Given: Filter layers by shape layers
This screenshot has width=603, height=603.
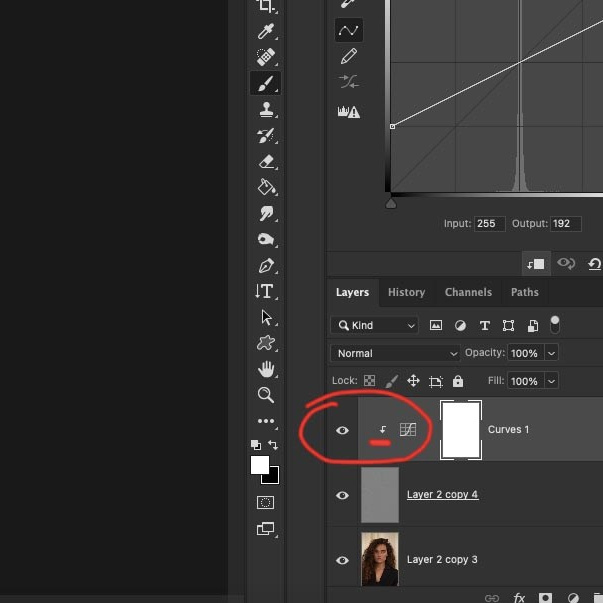Looking at the screenshot, I should point(508,326).
